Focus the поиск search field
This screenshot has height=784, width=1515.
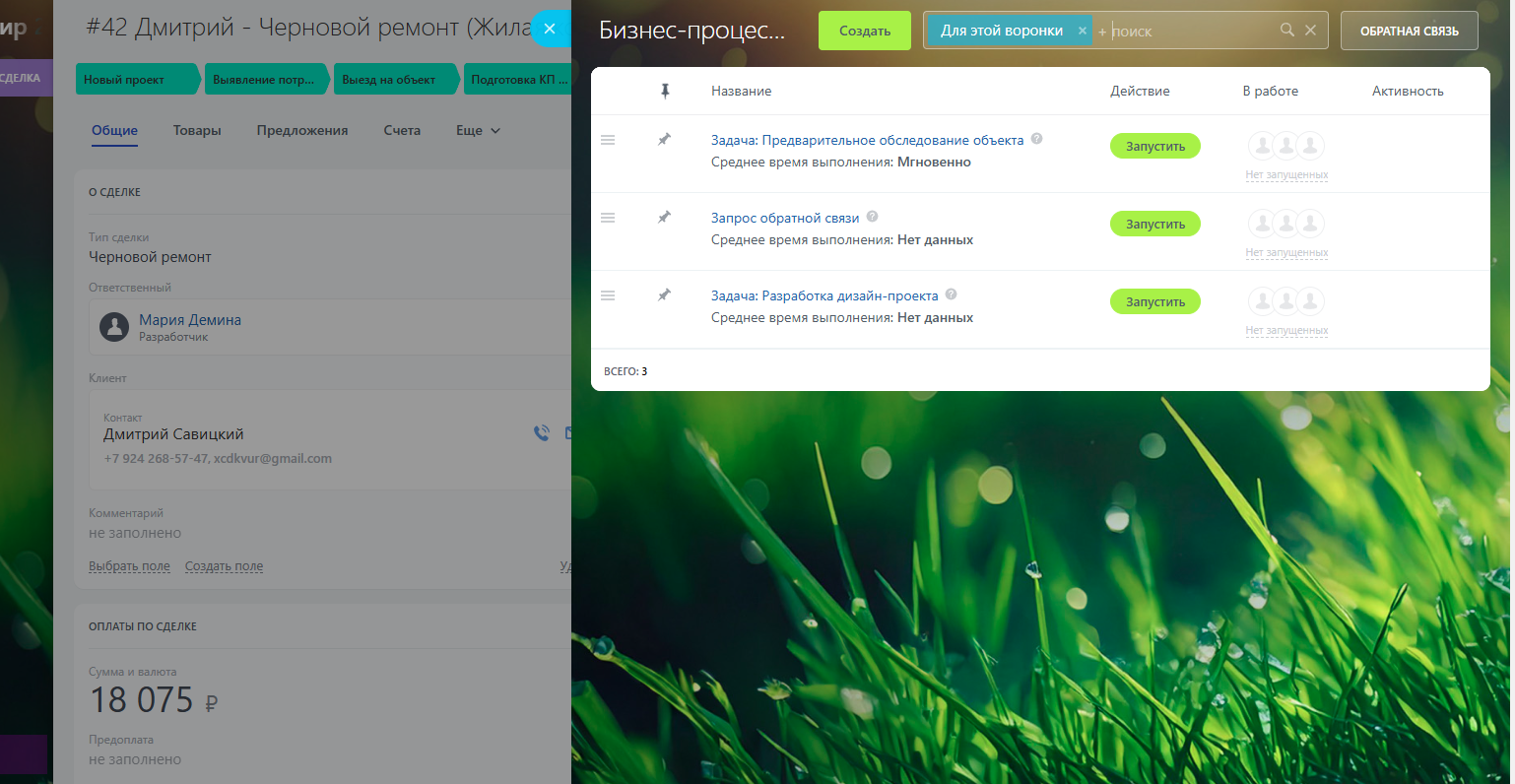coord(1192,32)
